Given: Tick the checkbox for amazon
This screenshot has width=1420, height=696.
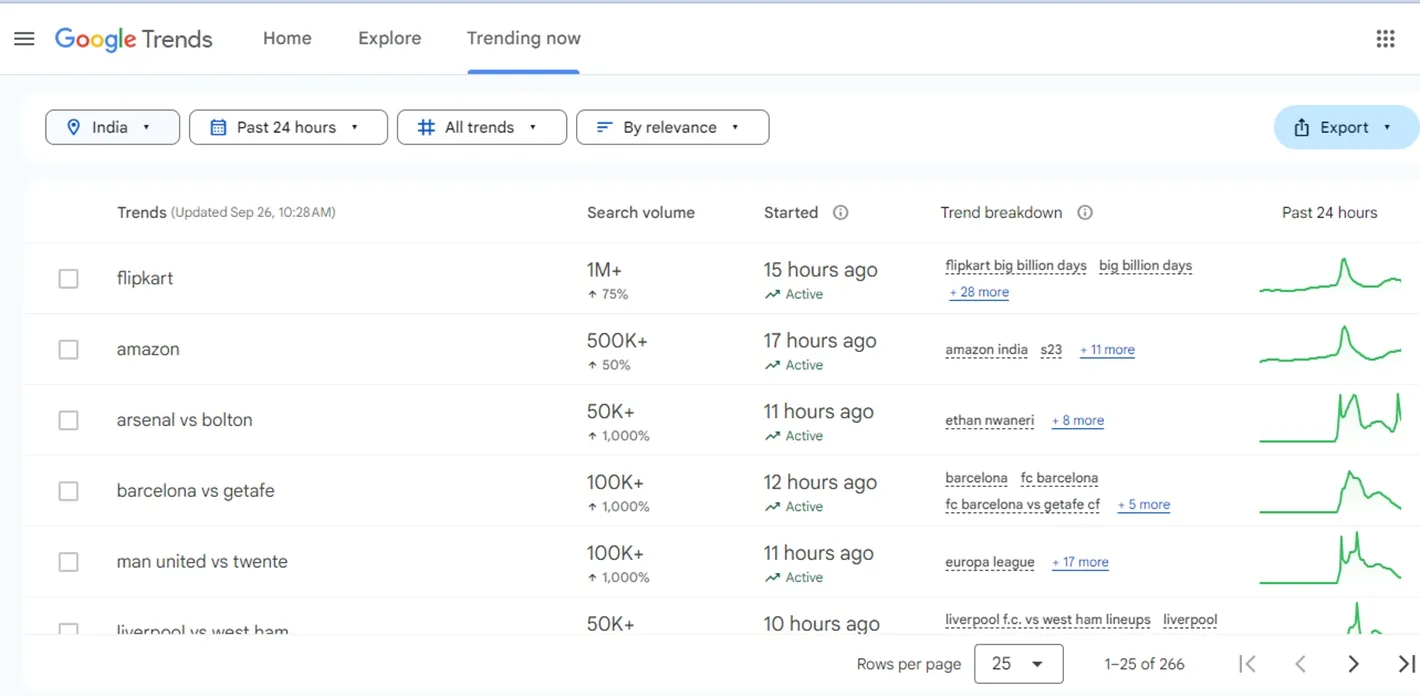Looking at the screenshot, I should pyautogui.click(x=68, y=350).
